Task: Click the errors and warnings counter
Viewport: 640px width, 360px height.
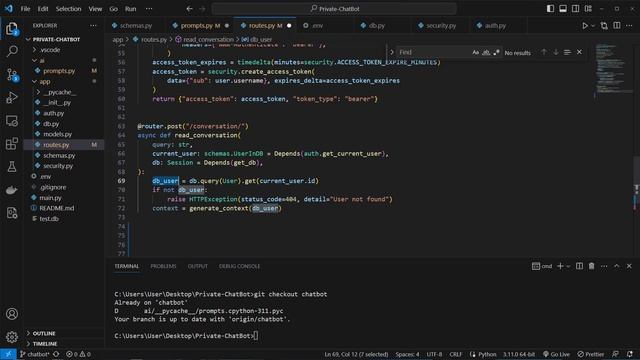Action: [x=78, y=354]
